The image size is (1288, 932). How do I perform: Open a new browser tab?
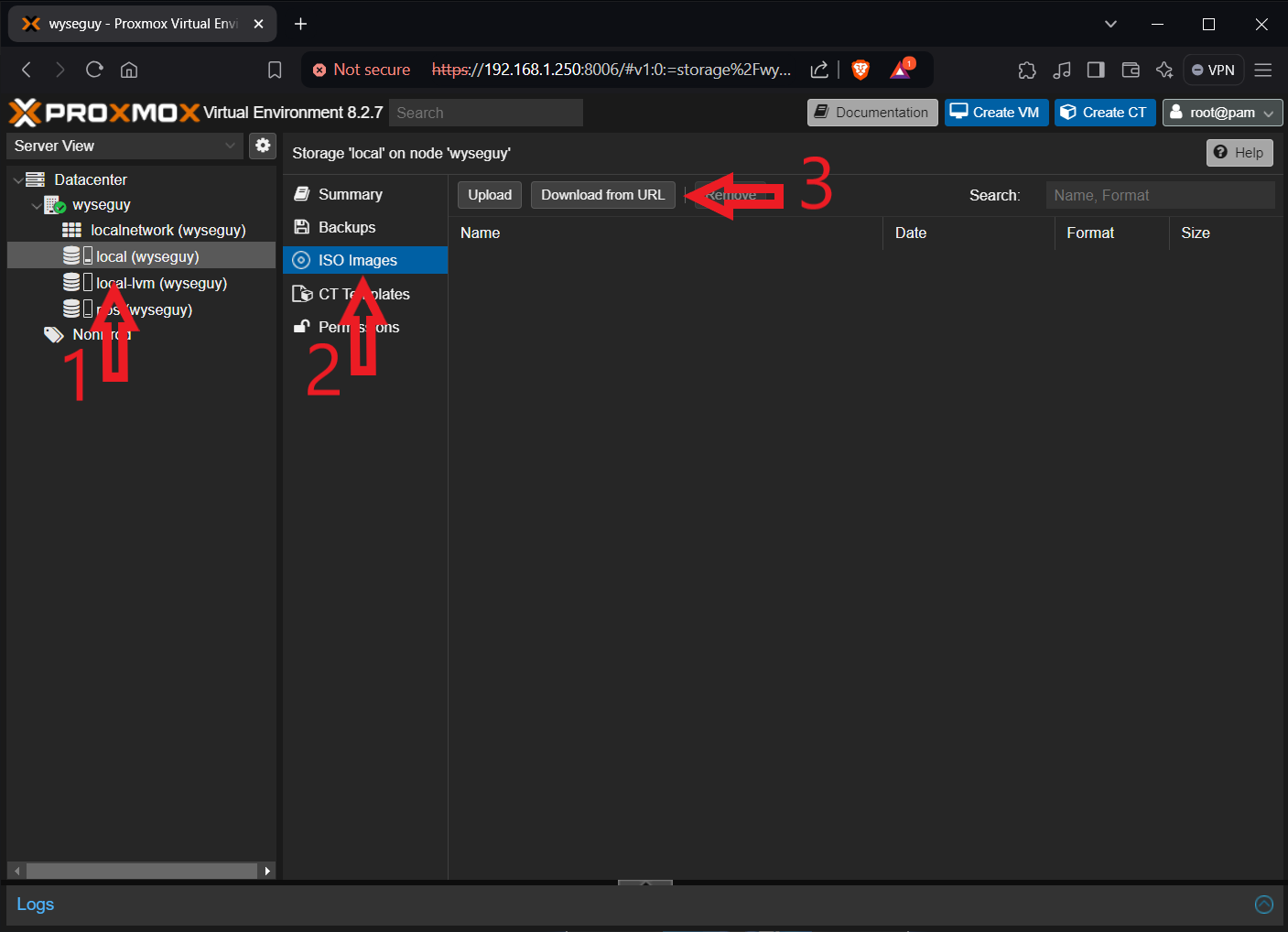coord(300,24)
